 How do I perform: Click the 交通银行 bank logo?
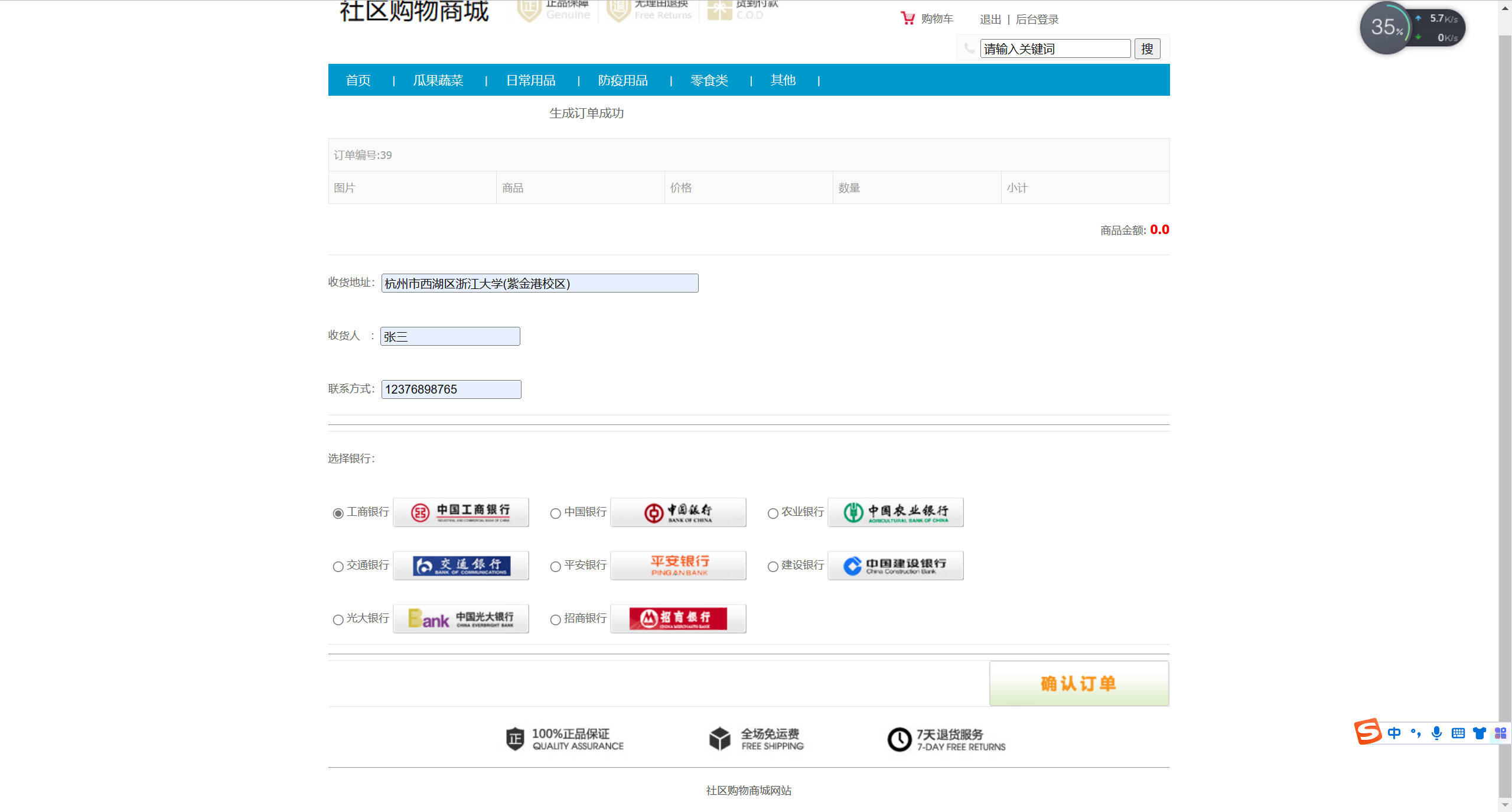click(461, 565)
